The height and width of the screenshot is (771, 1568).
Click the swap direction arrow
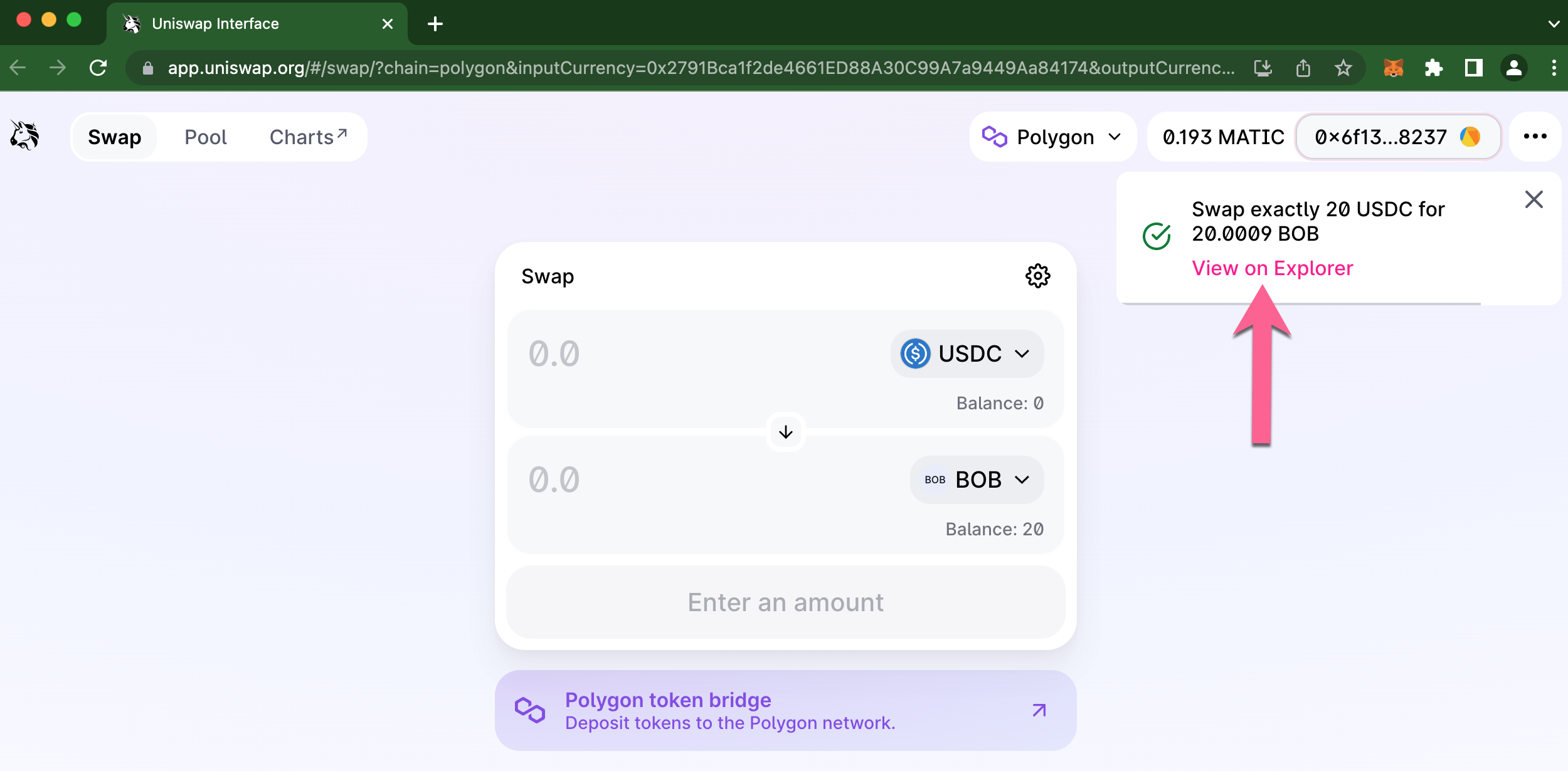pyautogui.click(x=785, y=432)
